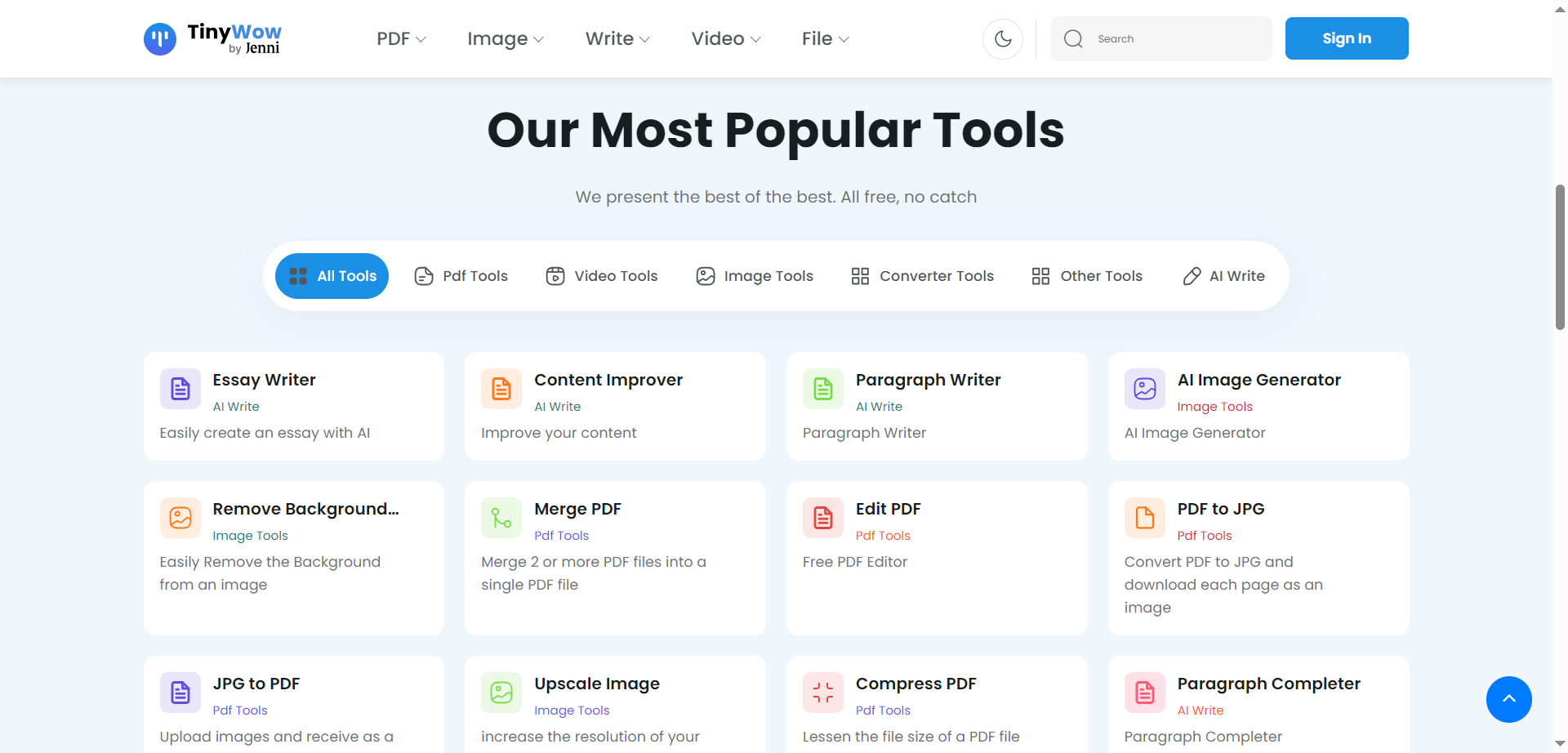Click the Sign In button
Screen dimensions: 1568x753
click(1346, 38)
